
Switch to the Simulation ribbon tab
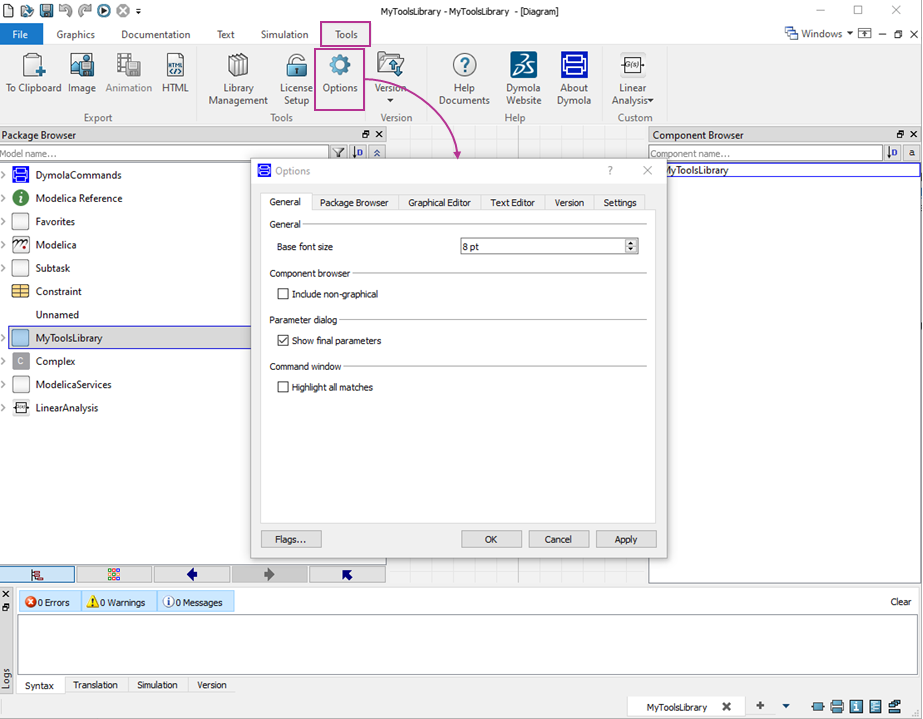pos(284,34)
